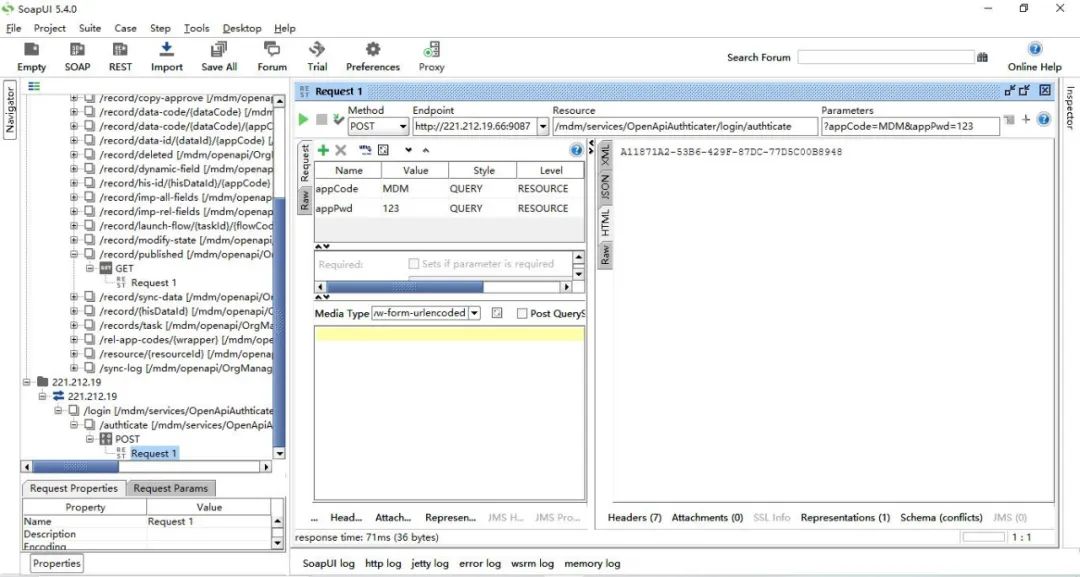
Task: Submit request with green play icon
Action: pos(303,119)
